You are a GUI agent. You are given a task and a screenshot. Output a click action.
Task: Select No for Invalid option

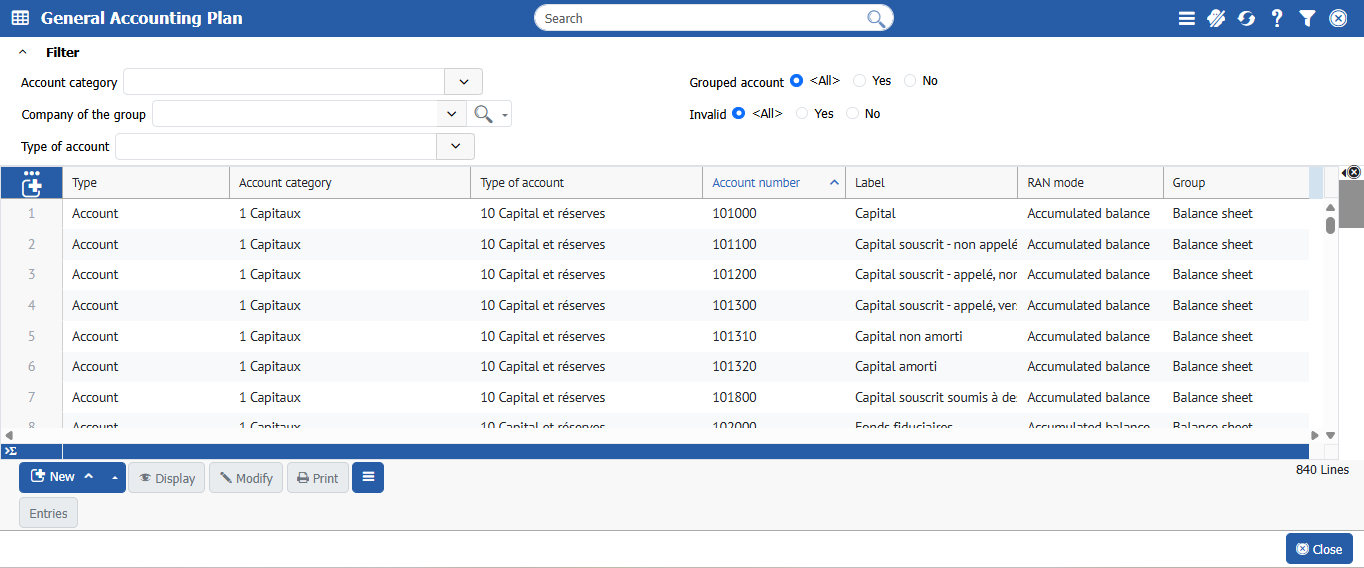pyautogui.click(x=852, y=114)
